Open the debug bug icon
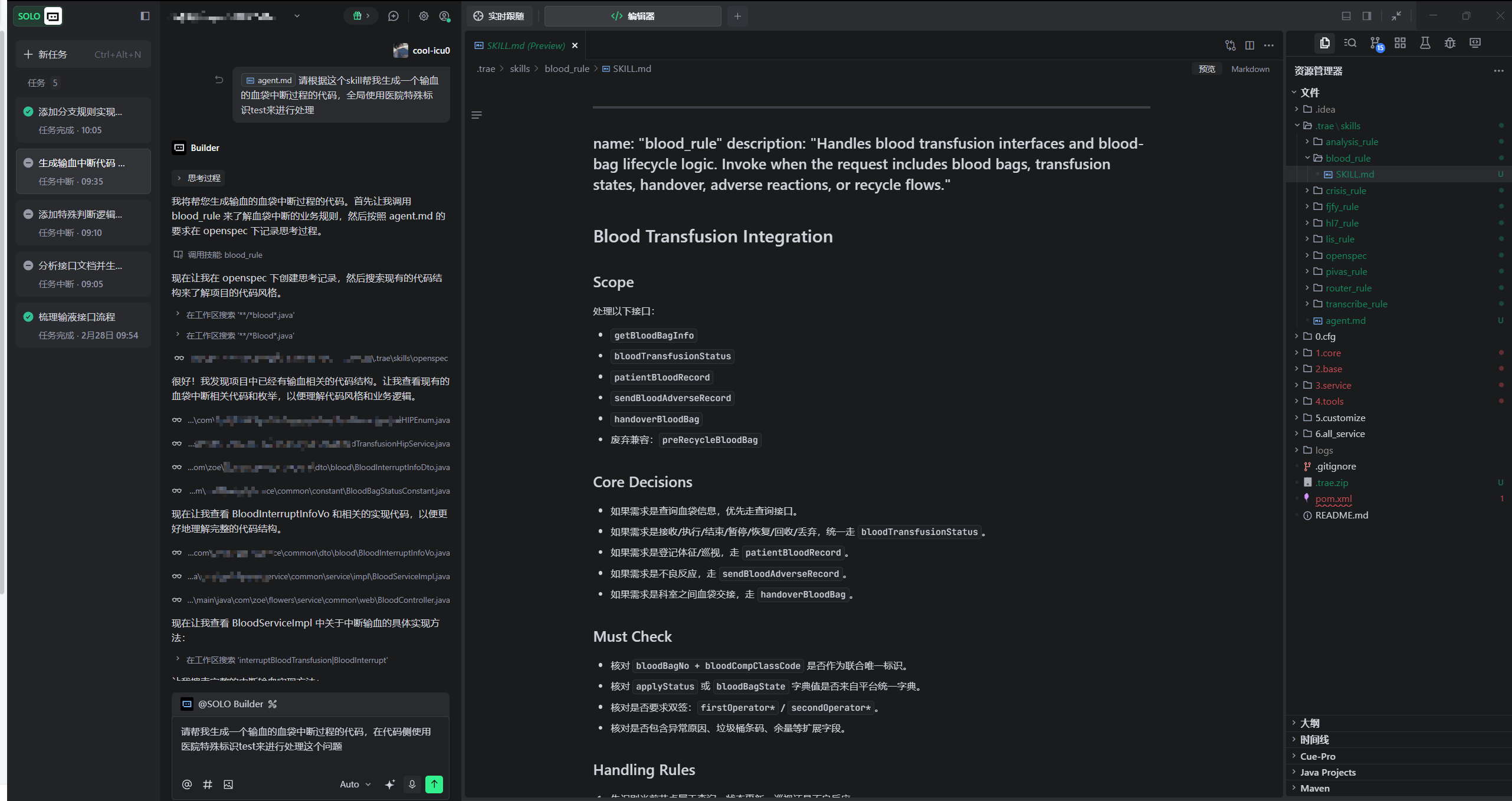 click(x=1449, y=43)
